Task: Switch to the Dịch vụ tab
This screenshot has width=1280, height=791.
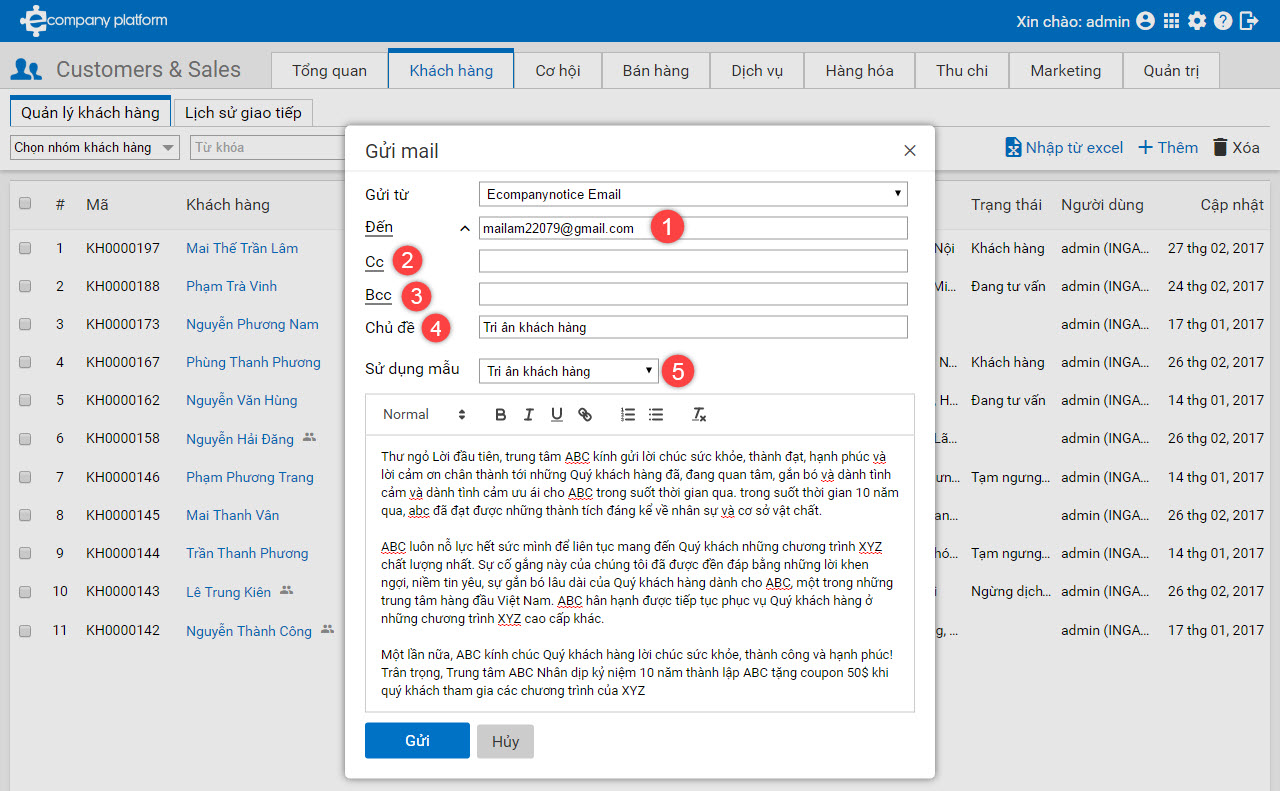Action: [757, 70]
